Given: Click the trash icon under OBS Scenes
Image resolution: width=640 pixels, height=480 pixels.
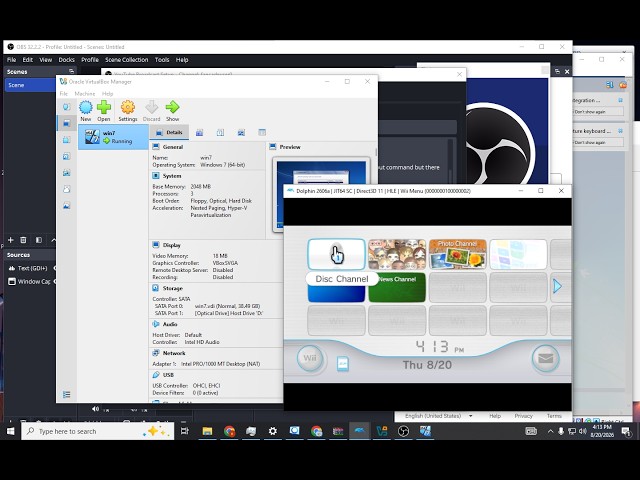Looking at the screenshot, I should pos(24,240).
